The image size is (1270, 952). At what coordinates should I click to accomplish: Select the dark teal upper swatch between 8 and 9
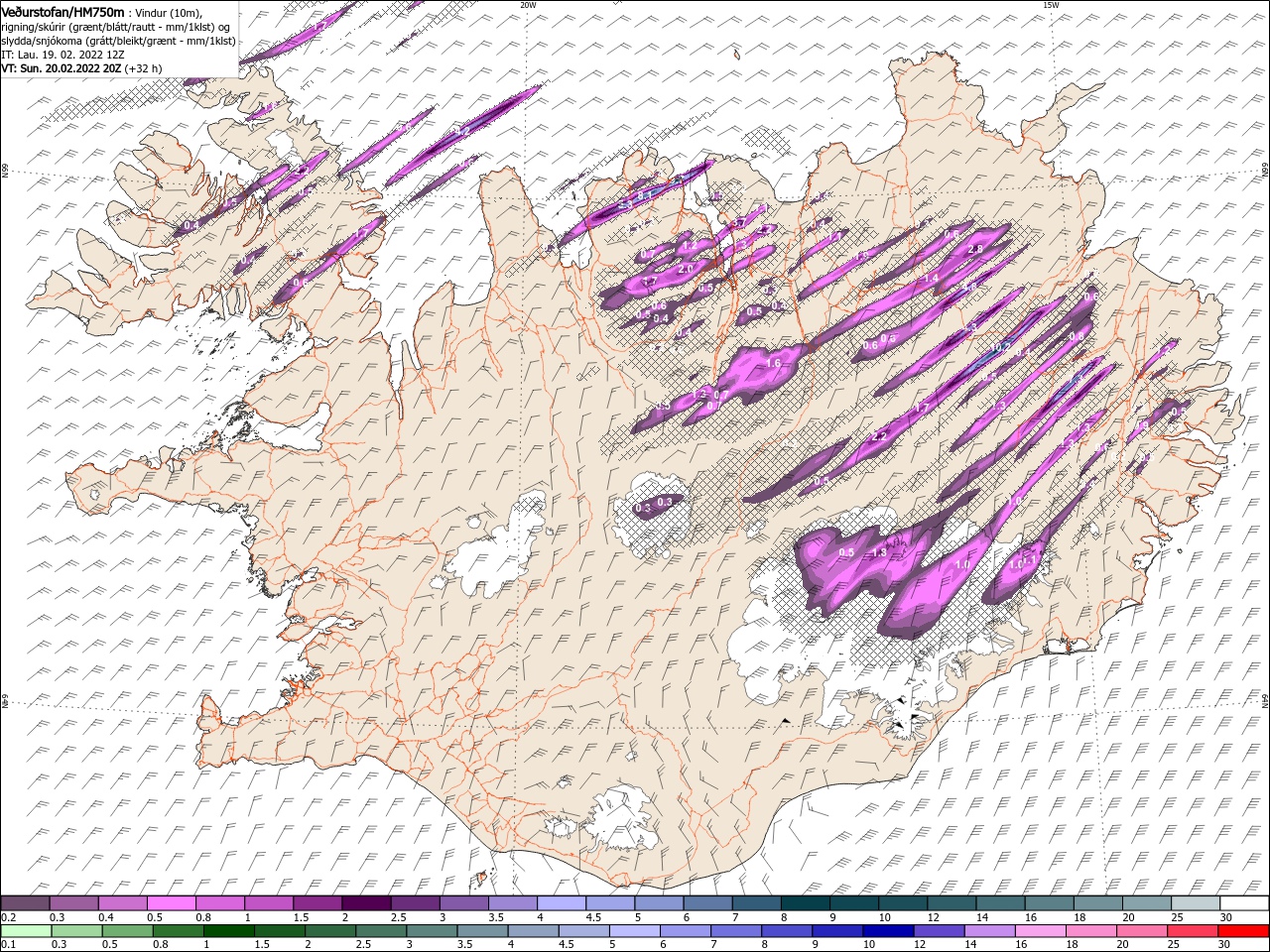point(806,903)
